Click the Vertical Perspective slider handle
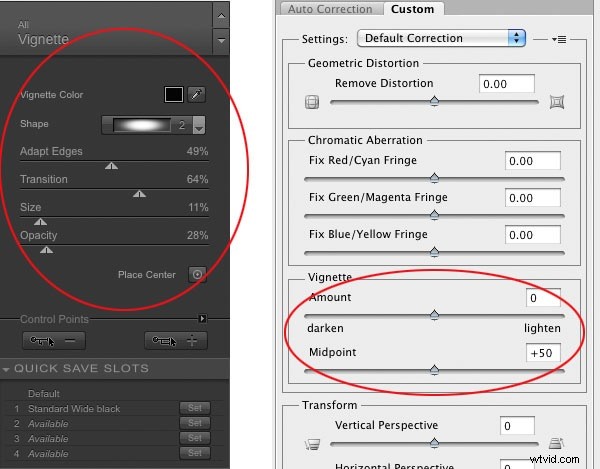Screen dimensions: 600x469 point(434,443)
